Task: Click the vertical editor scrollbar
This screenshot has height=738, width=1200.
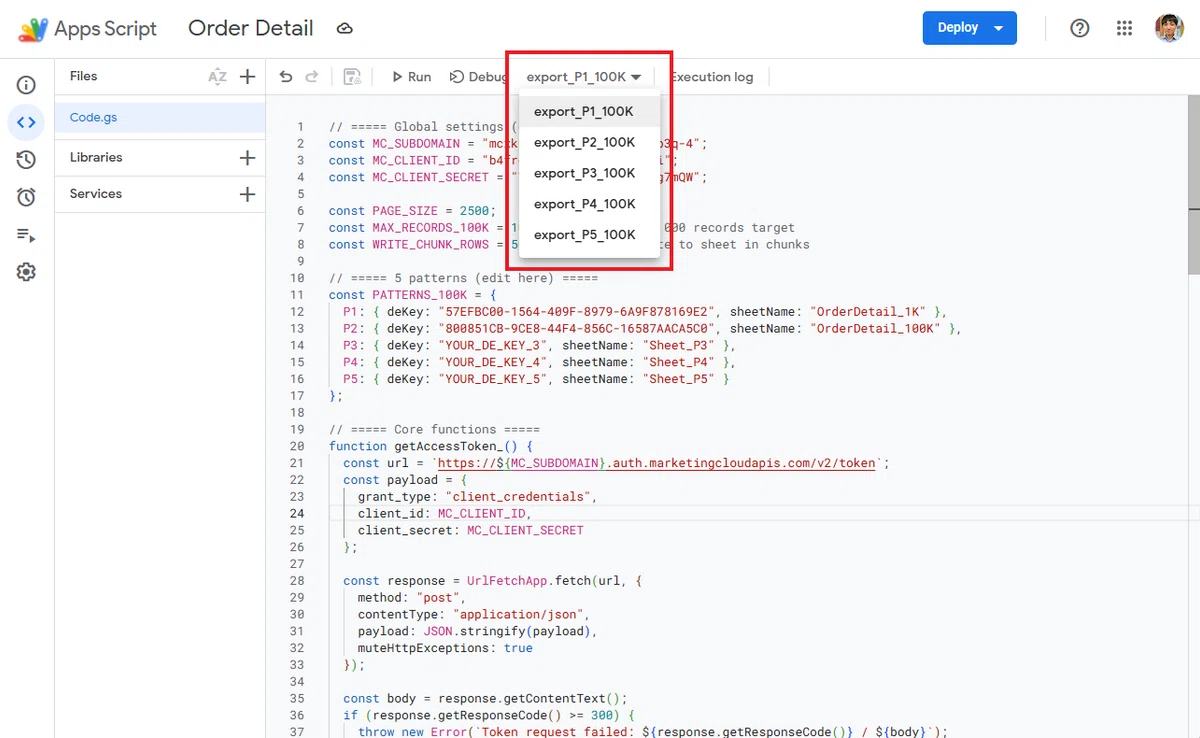Action: click(x=1193, y=184)
